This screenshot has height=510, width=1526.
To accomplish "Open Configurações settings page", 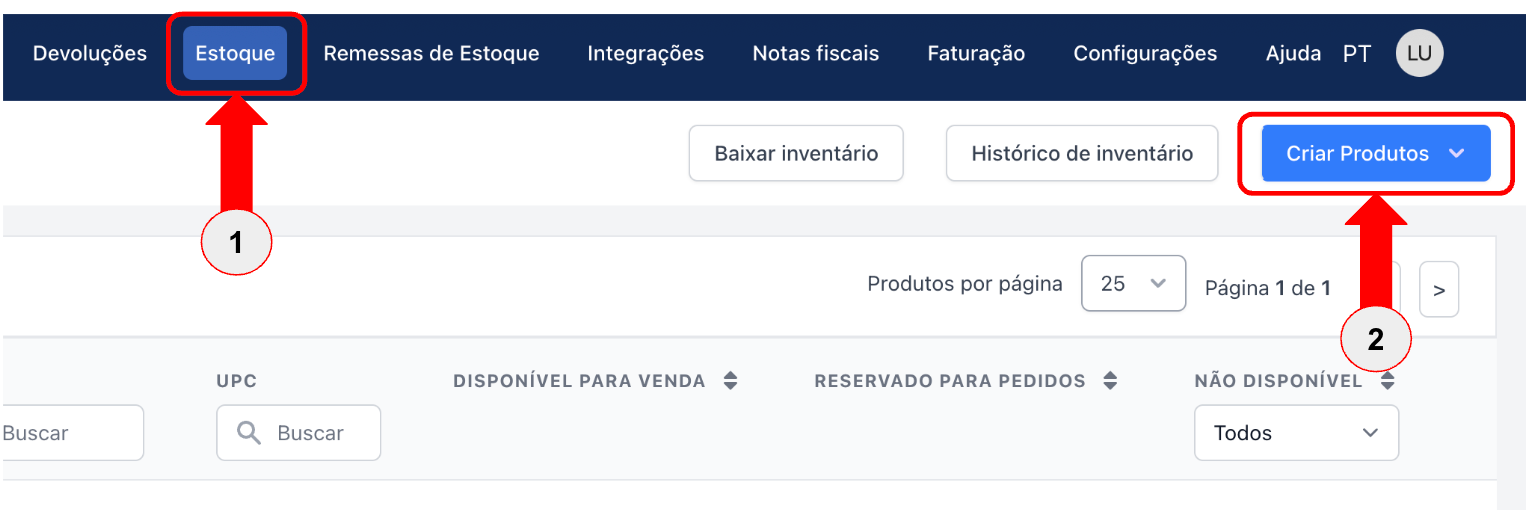I will pos(1145,54).
